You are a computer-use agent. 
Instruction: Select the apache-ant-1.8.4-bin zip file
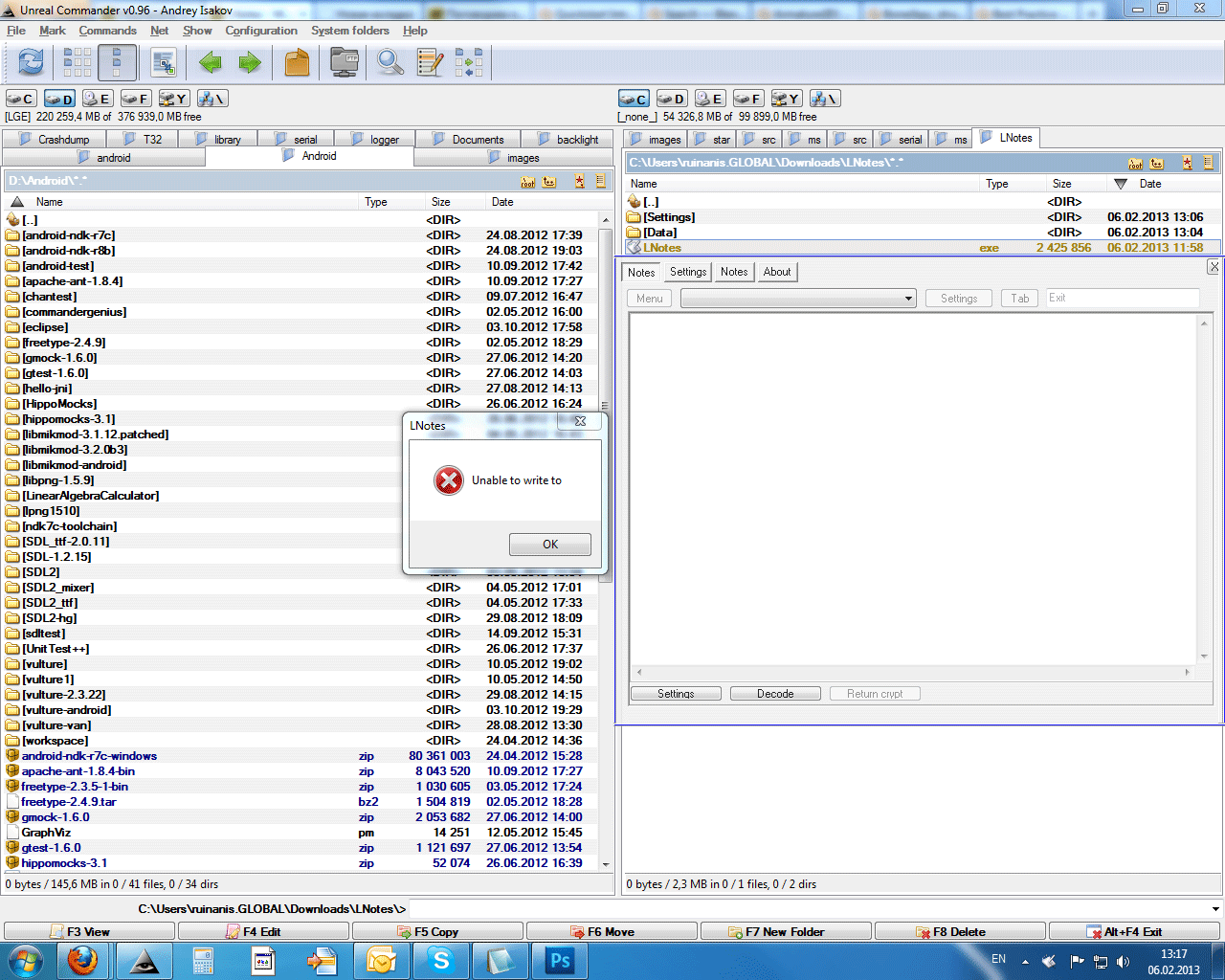(301, 771)
